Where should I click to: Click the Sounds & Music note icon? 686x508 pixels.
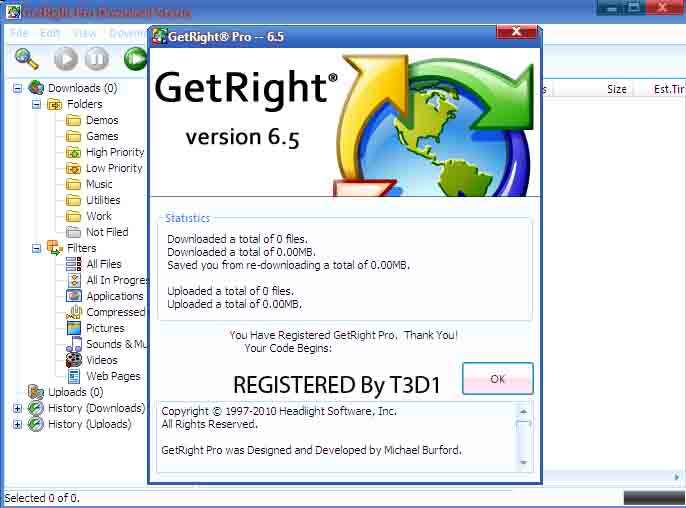(74, 344)
